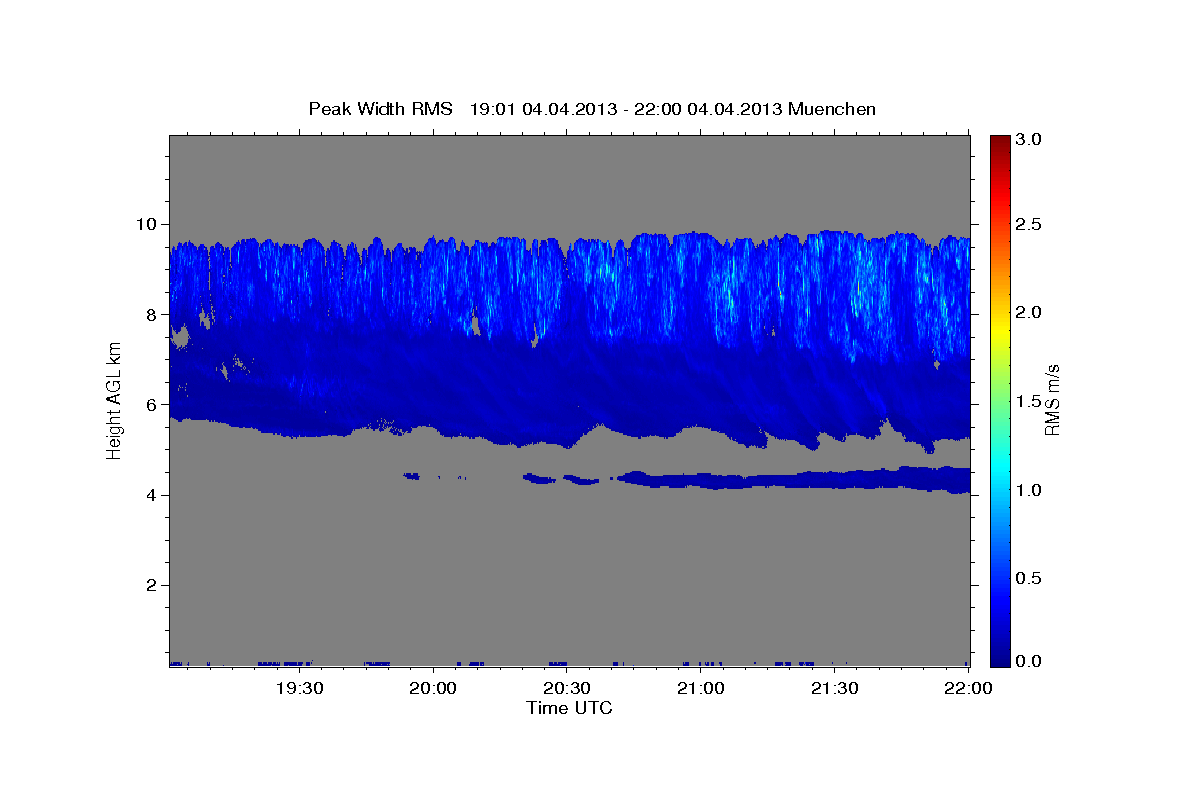Click the colorbar value 3.0

point(1031,139)
